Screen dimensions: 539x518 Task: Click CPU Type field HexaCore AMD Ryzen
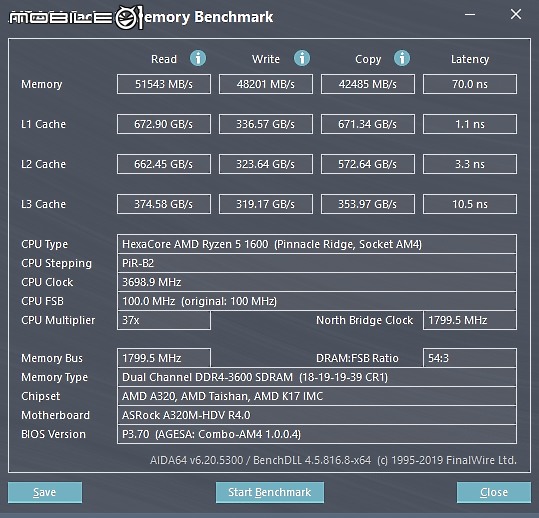(317, 244)
